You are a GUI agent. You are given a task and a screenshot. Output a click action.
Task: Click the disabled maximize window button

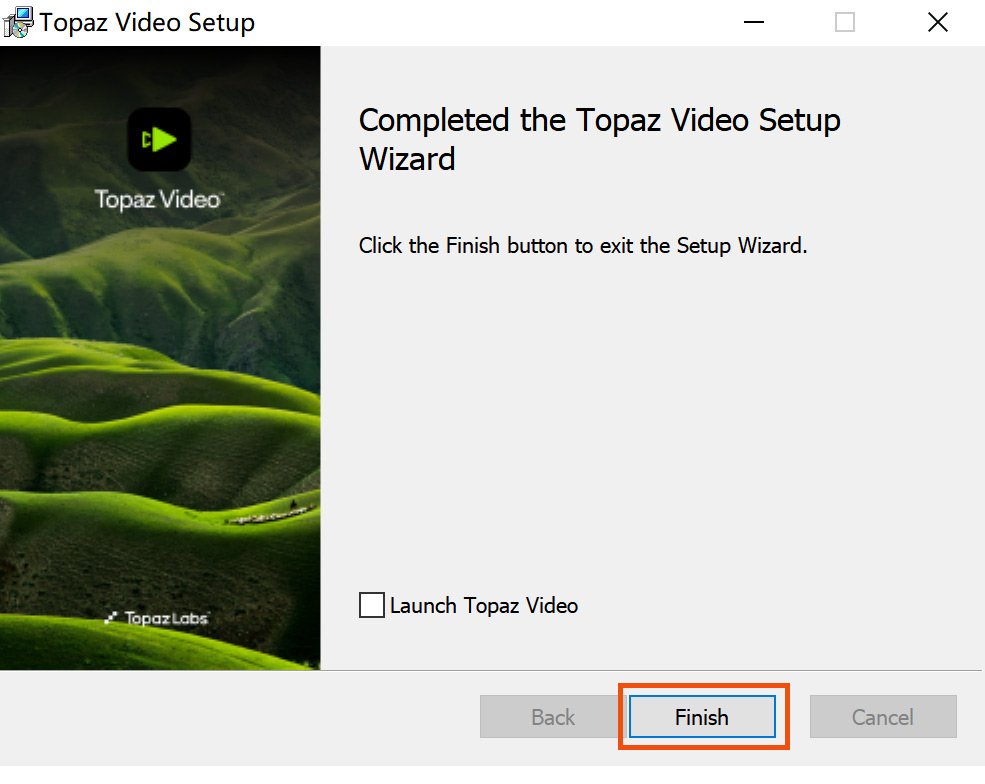[x=845, y=22]
